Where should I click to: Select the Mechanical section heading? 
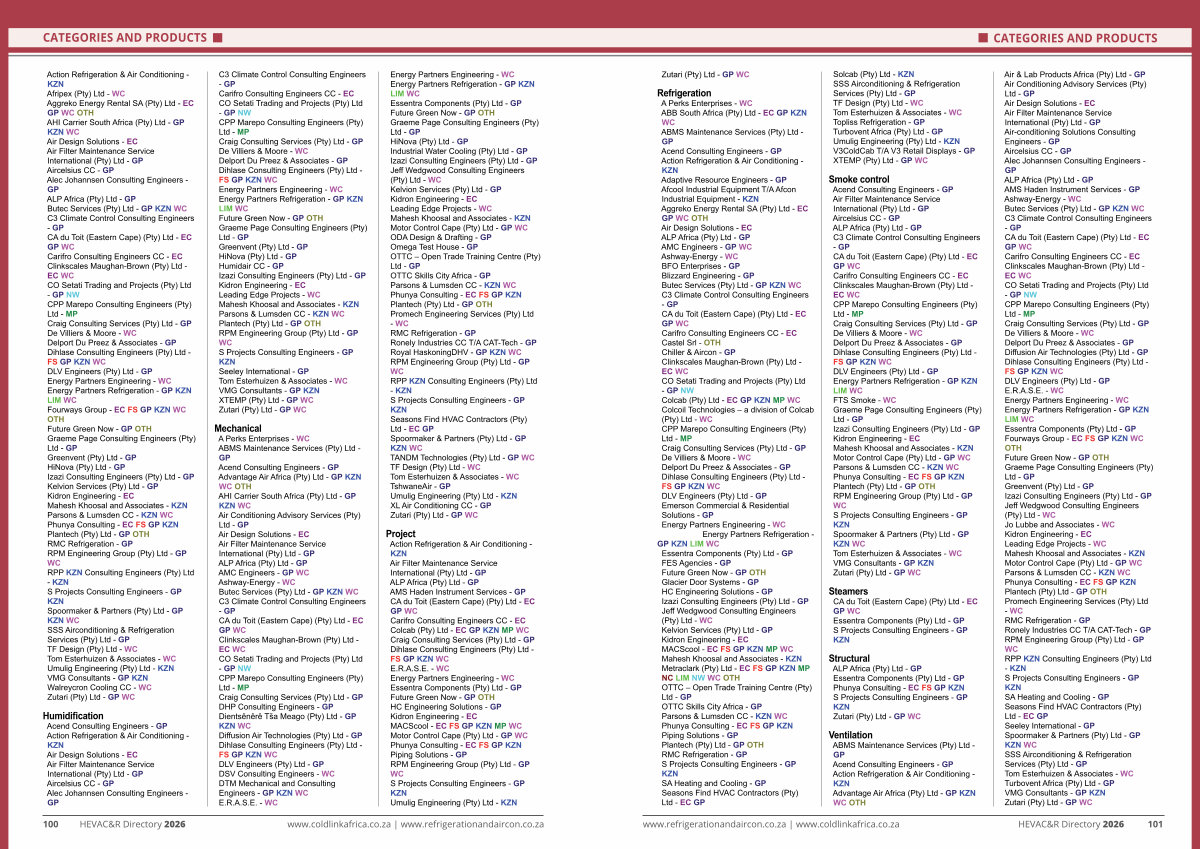coord(238,428)
